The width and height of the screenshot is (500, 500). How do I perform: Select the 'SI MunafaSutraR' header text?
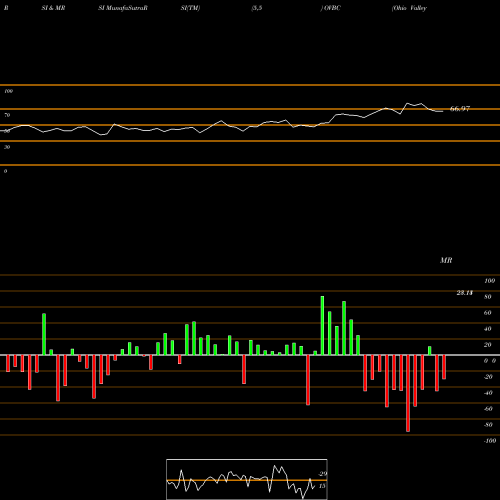[x=123, y=8]
